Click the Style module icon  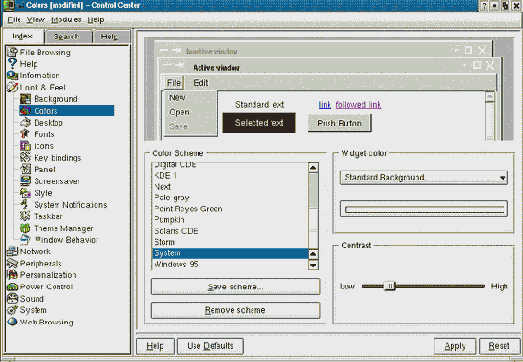pos(25,193)
